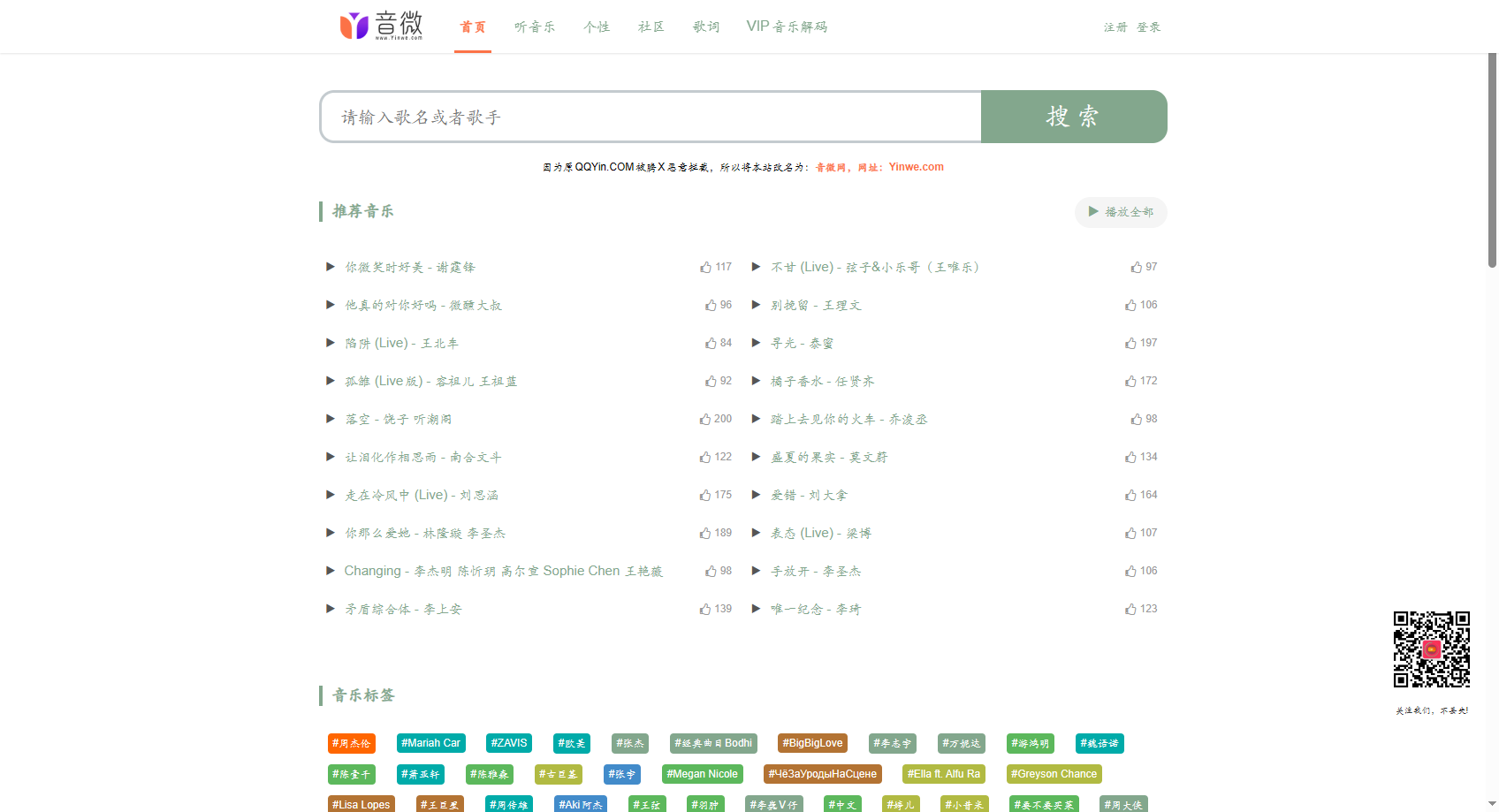Click the page vertical scrollbar thumb
The height and width of the screenshot is (812, 1499).
pos(1493,159)
